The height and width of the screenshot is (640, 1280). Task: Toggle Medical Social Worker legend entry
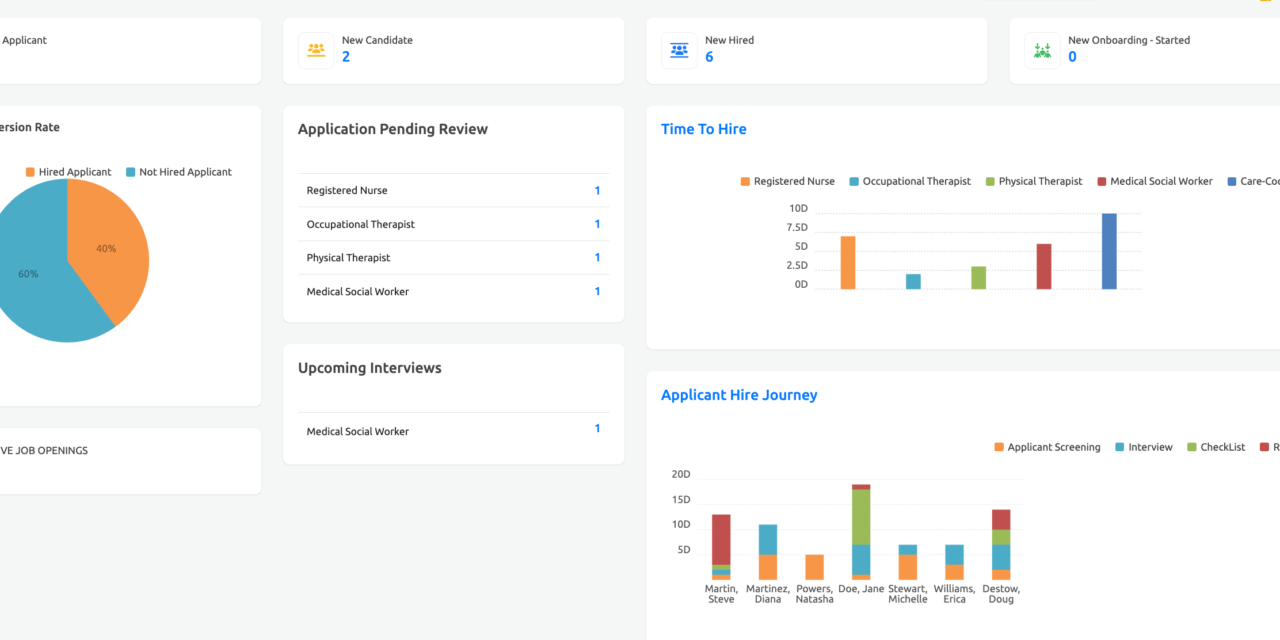[x=1154, y=181]
